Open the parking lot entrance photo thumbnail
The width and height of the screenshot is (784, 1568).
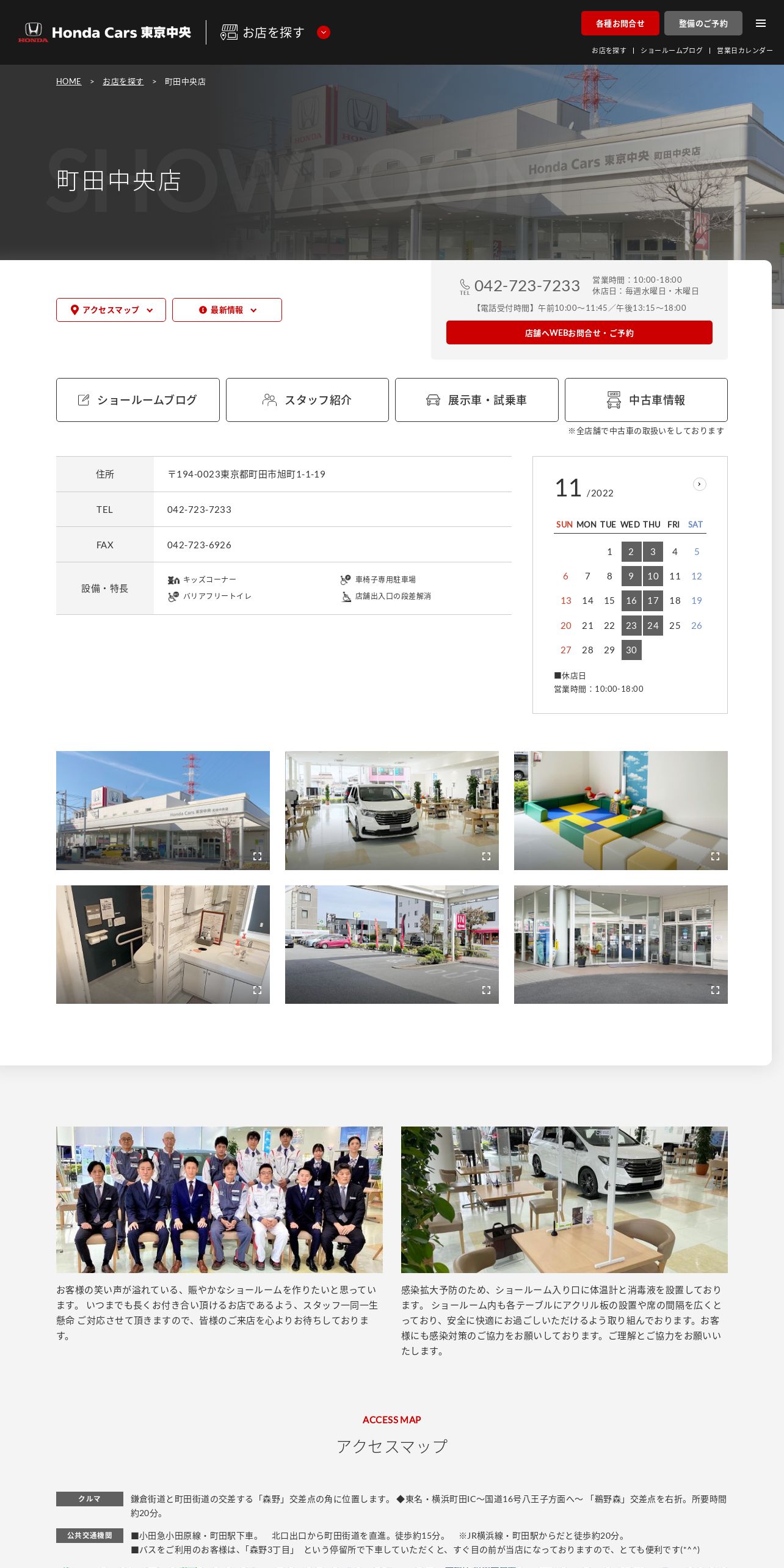(392, 945)
